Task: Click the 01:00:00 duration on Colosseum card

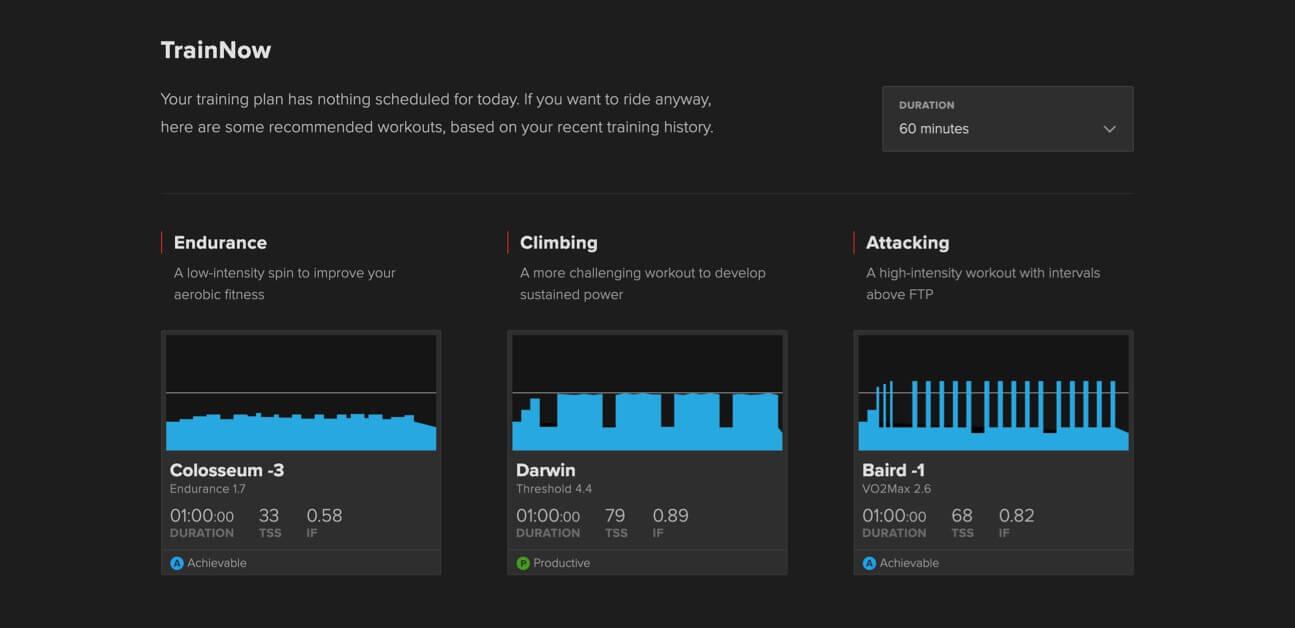Action: (x=202, y=516)
